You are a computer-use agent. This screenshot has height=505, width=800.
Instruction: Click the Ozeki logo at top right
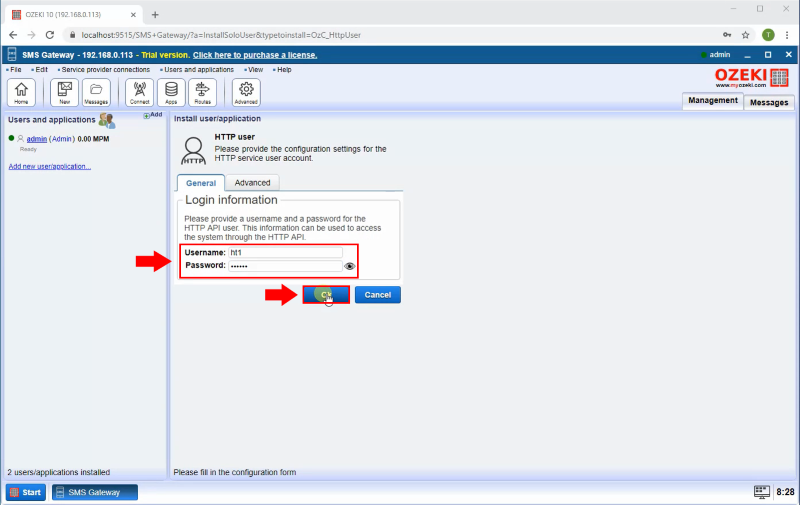752,78
